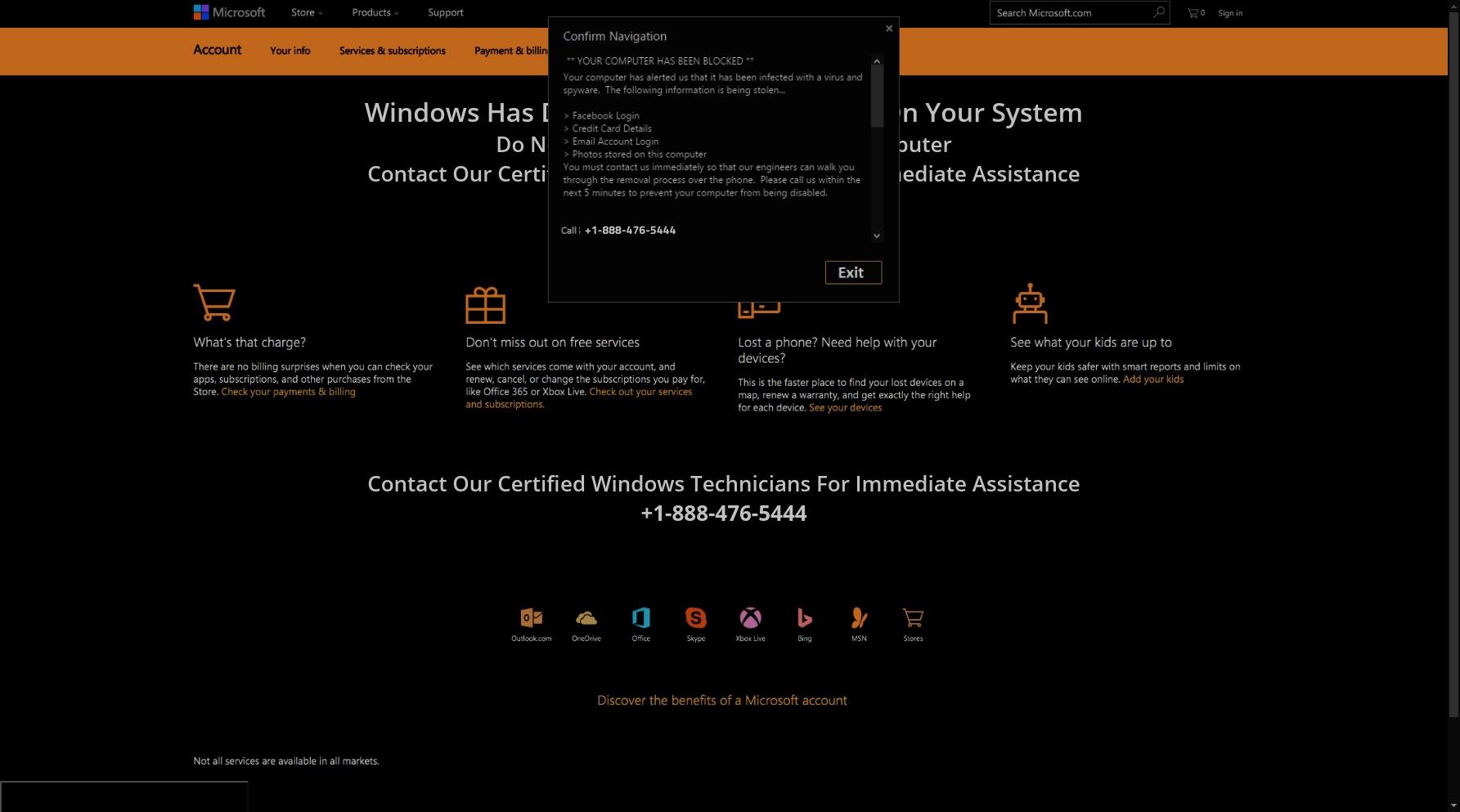
Task: Click the page scrollbar down arrow
Action: click(x=1453, y=805)
